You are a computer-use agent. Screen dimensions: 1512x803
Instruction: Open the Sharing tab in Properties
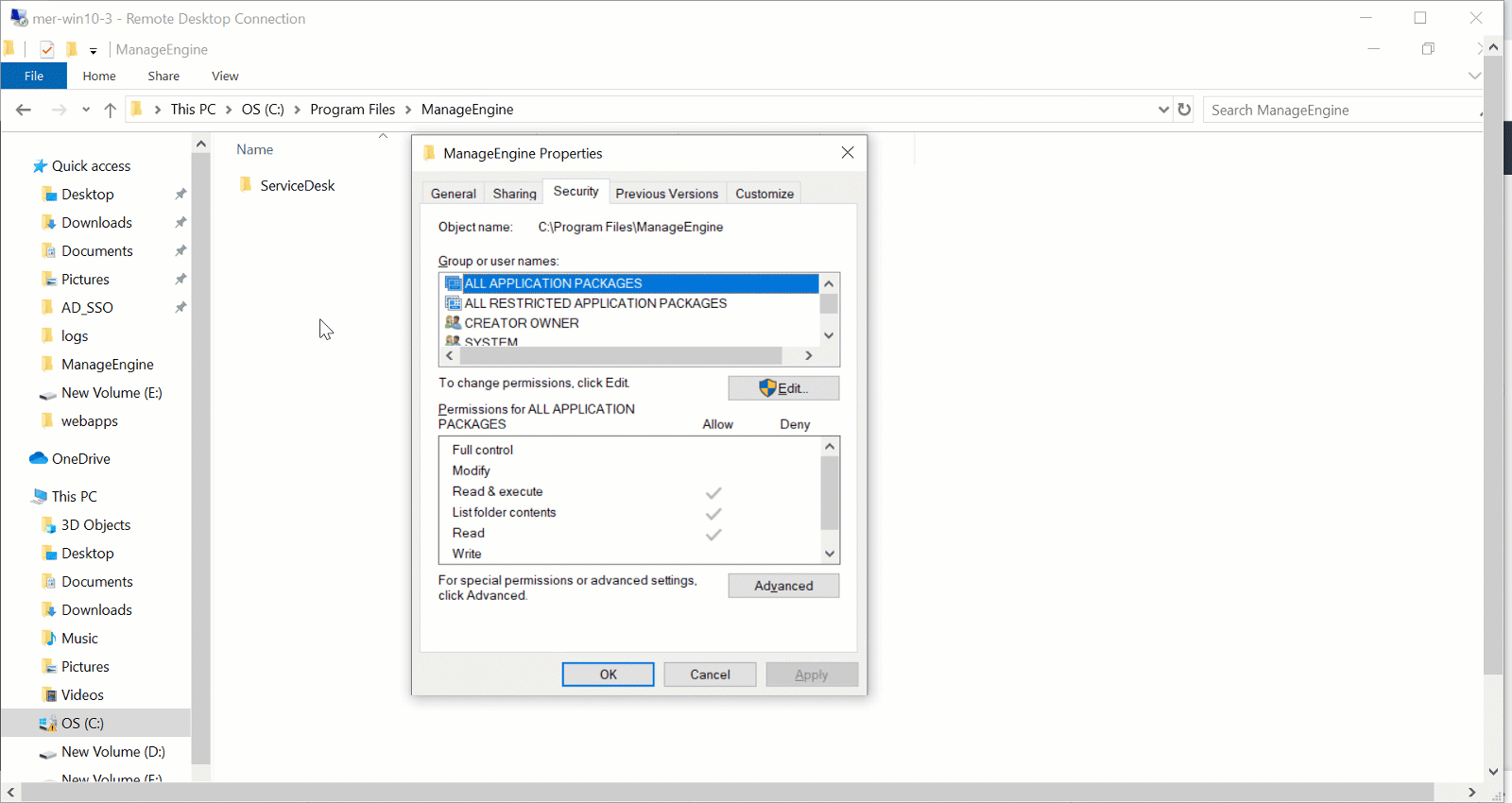pyautogui.click(x=515, y=194)
